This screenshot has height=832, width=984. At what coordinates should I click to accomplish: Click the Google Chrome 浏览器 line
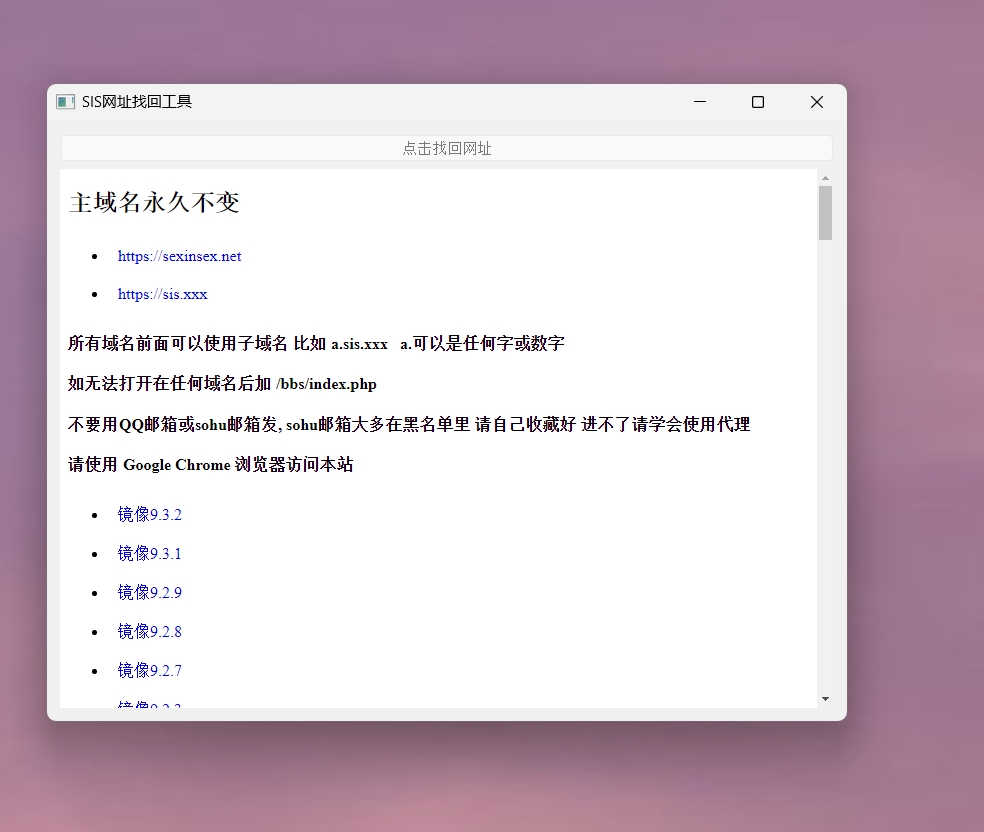point(211,464)
